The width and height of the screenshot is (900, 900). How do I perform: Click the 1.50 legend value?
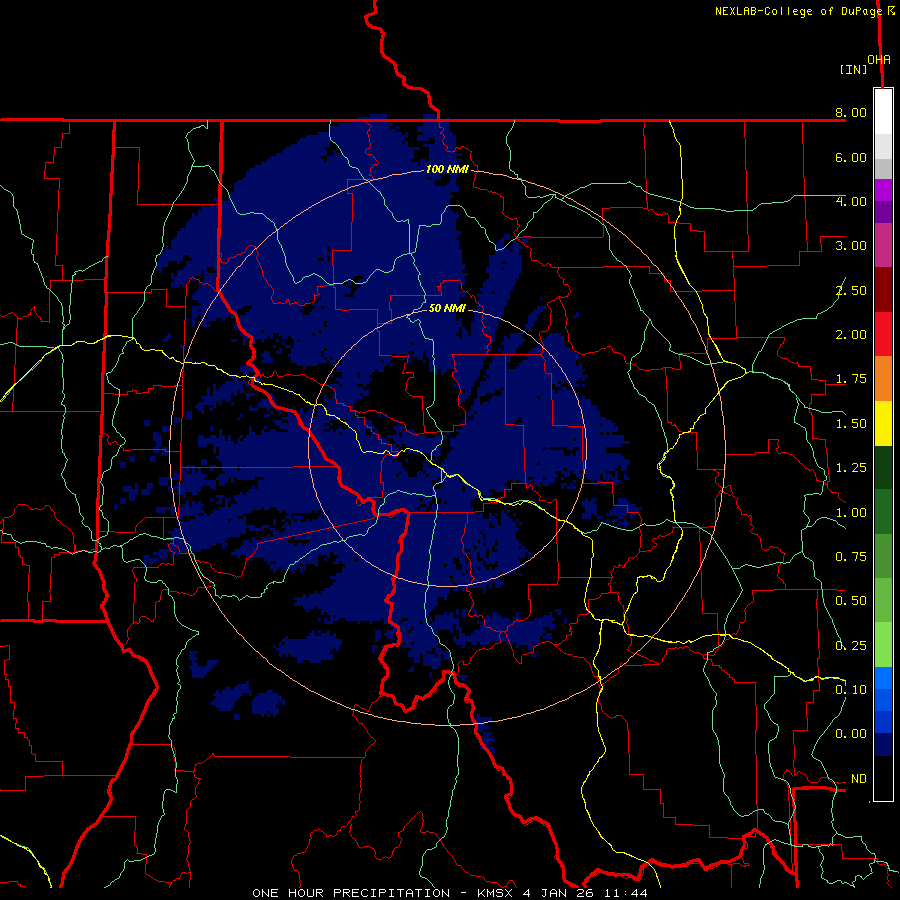coord(851,424)
